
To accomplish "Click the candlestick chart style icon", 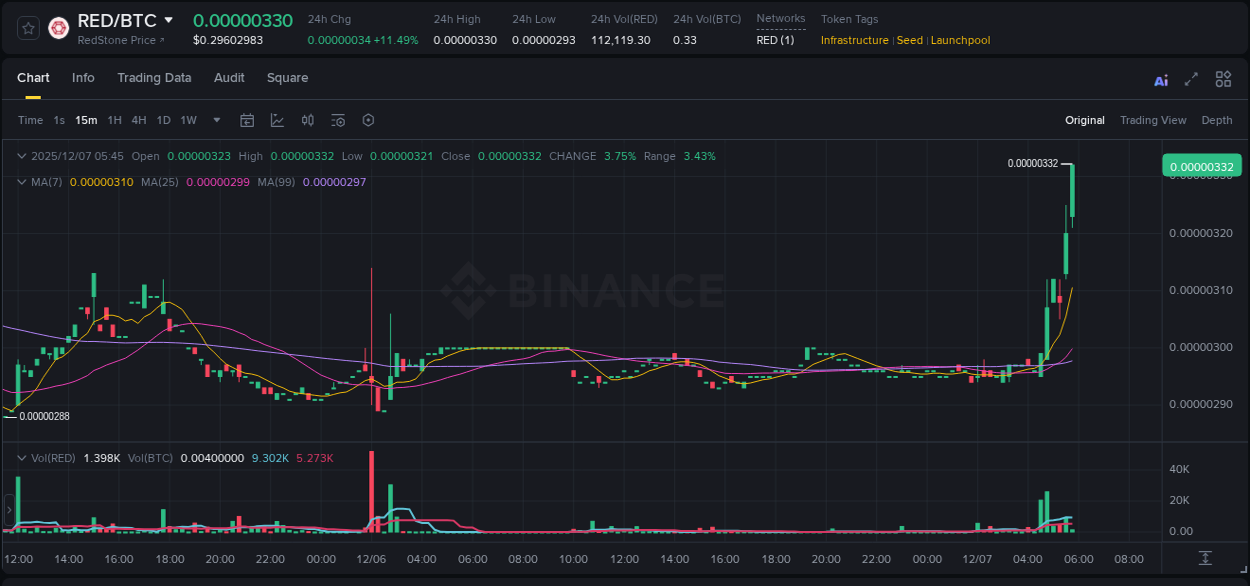I will tap(308, 120).
